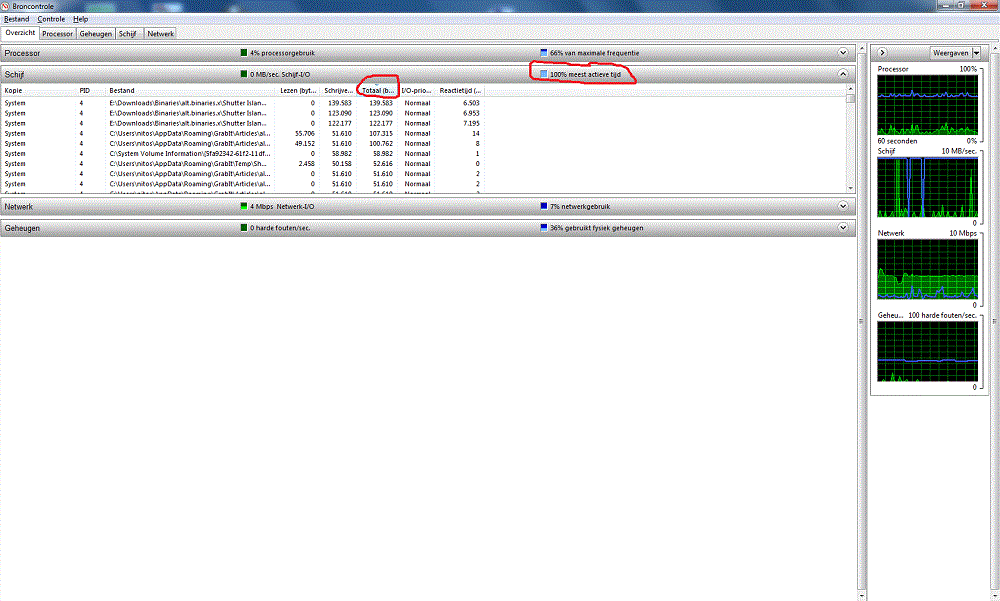Click the blue netwerkgebruik indicator square
This screenshot has width=1000, height=601.
click(544, 207)
